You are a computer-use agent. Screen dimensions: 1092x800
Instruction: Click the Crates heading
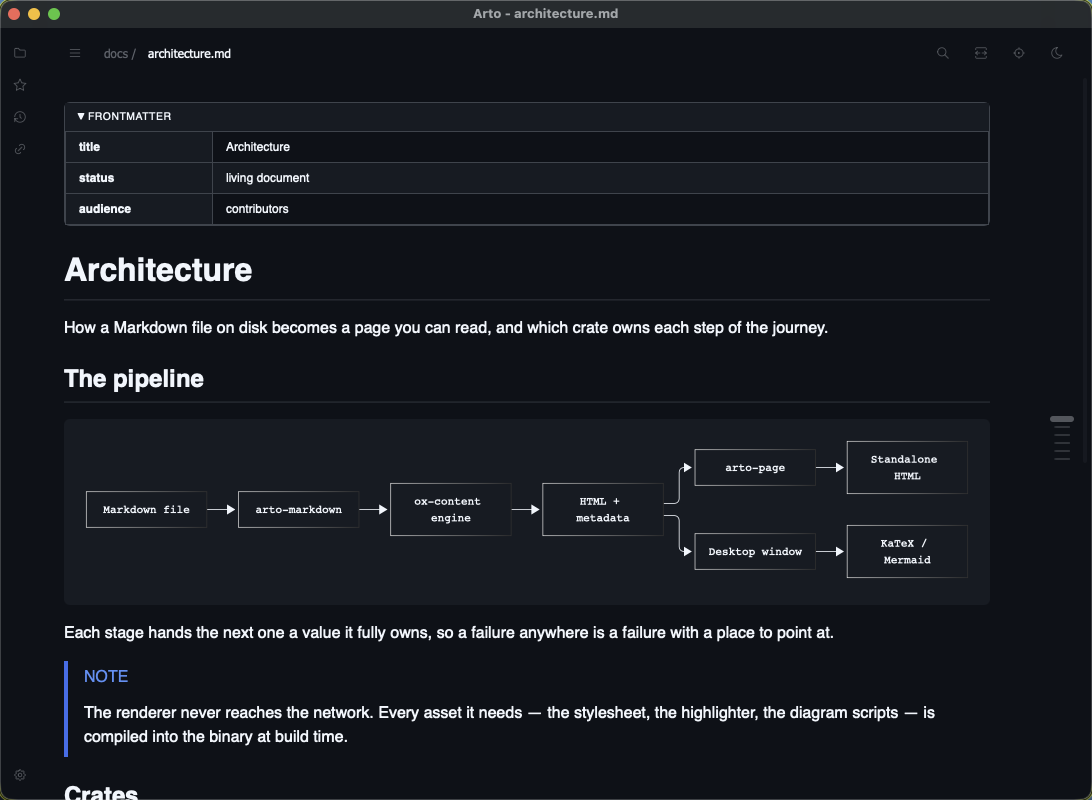[x=101, y=792]
